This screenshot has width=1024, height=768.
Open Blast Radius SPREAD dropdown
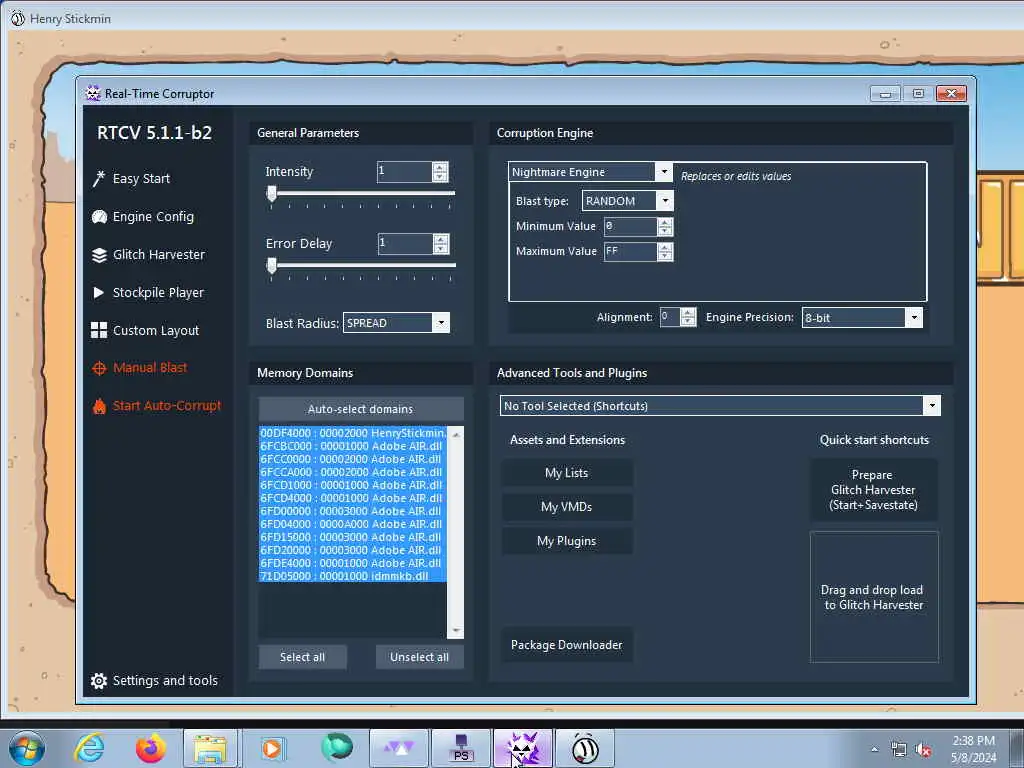(441, 323)
